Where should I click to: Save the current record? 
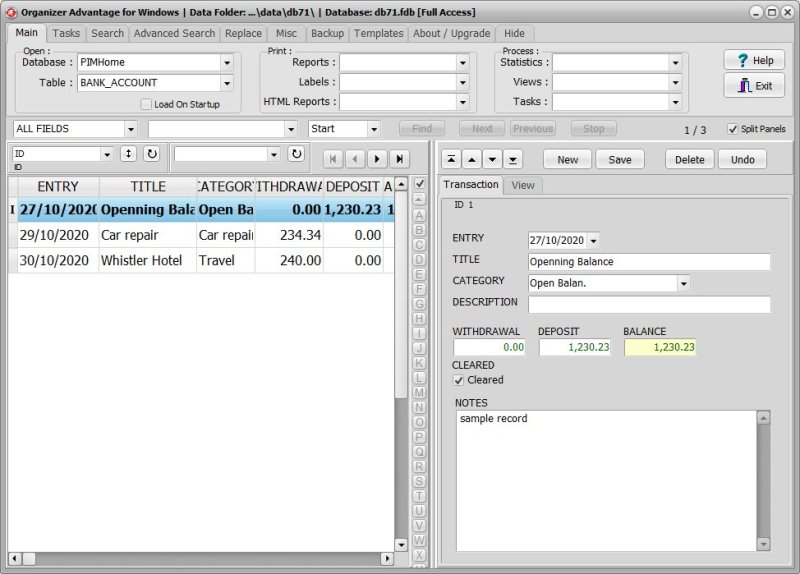(x=620, y=160)
